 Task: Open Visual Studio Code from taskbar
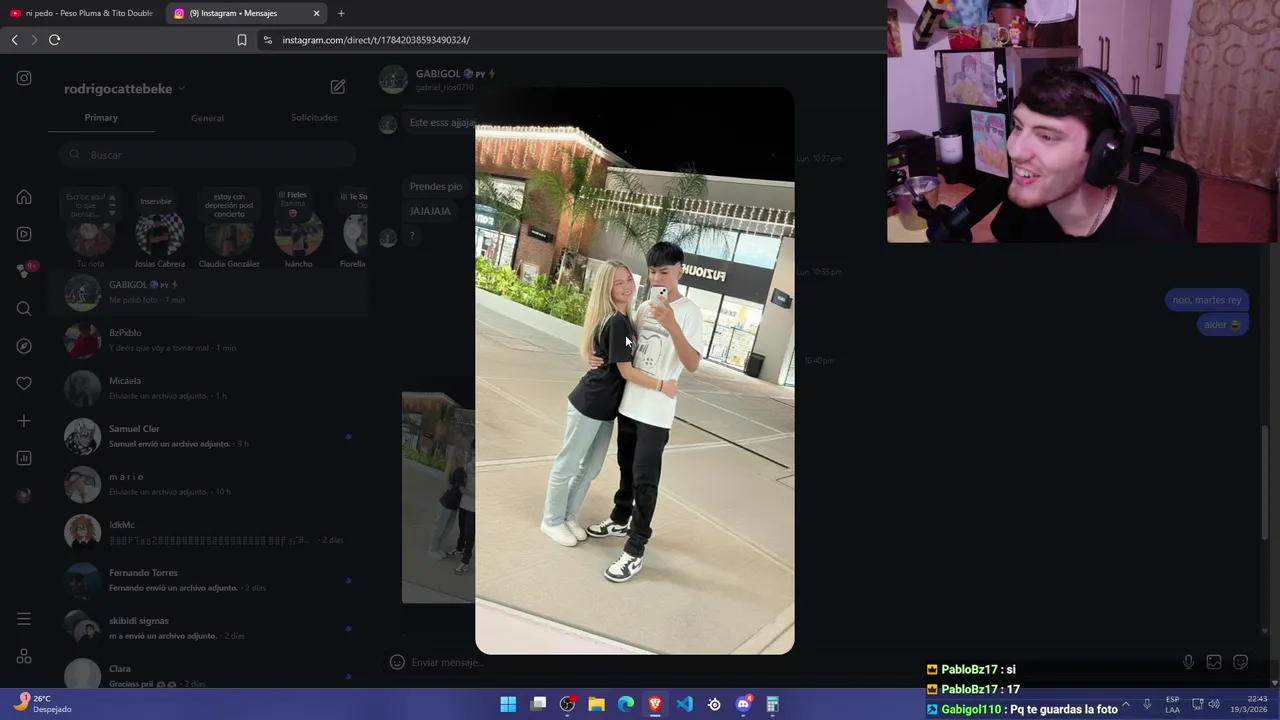(685, 704)
